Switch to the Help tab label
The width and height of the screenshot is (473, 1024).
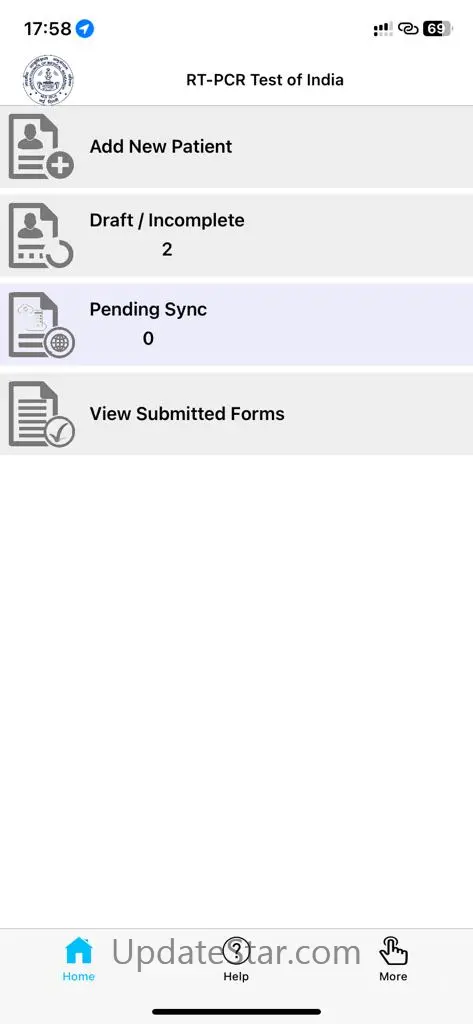[x=236, y=976]
